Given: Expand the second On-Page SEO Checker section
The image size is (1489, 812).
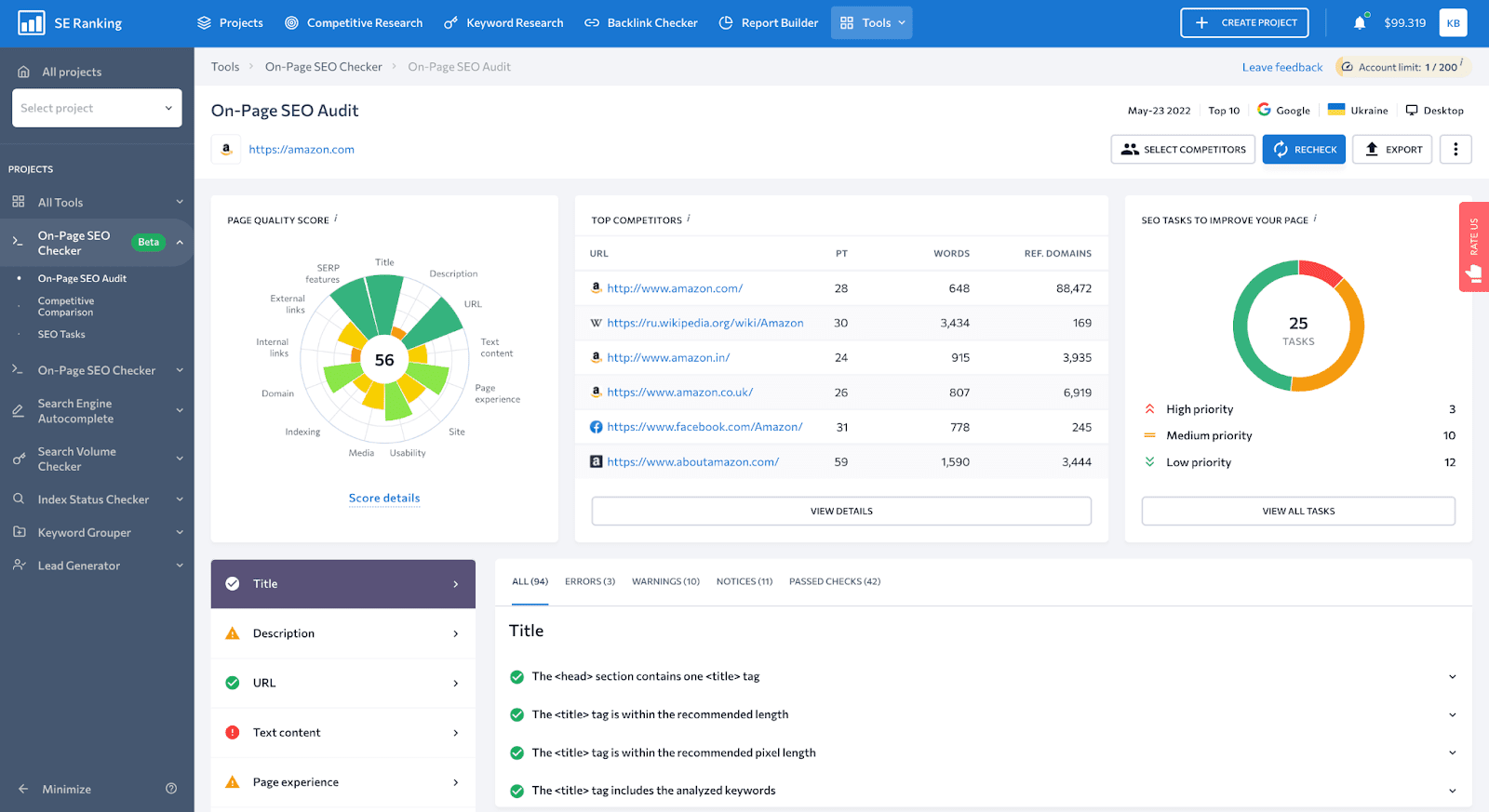Looking at the screenshot, I should (180, 370).
